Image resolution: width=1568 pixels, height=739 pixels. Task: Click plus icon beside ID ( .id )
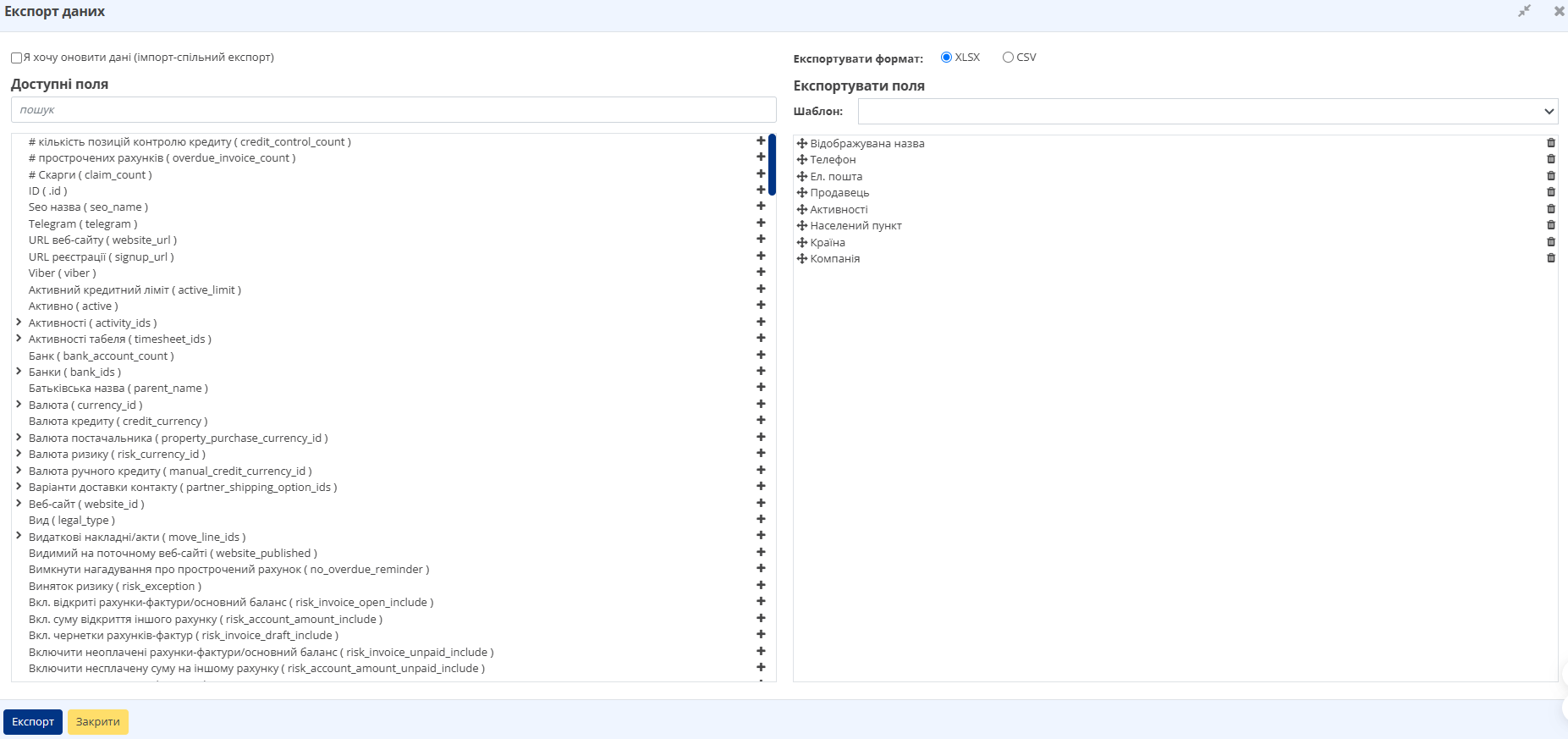coord(761,190)
